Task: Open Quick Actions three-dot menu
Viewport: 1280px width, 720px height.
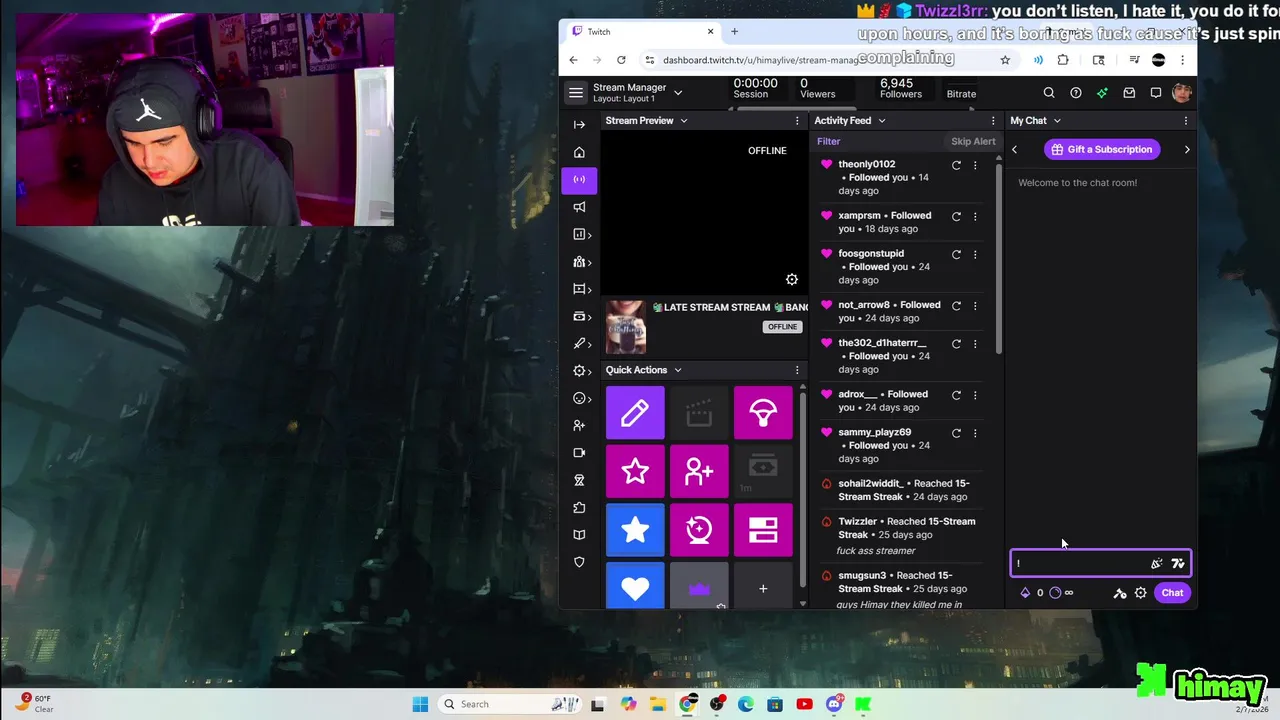Action: click(797, 370)
